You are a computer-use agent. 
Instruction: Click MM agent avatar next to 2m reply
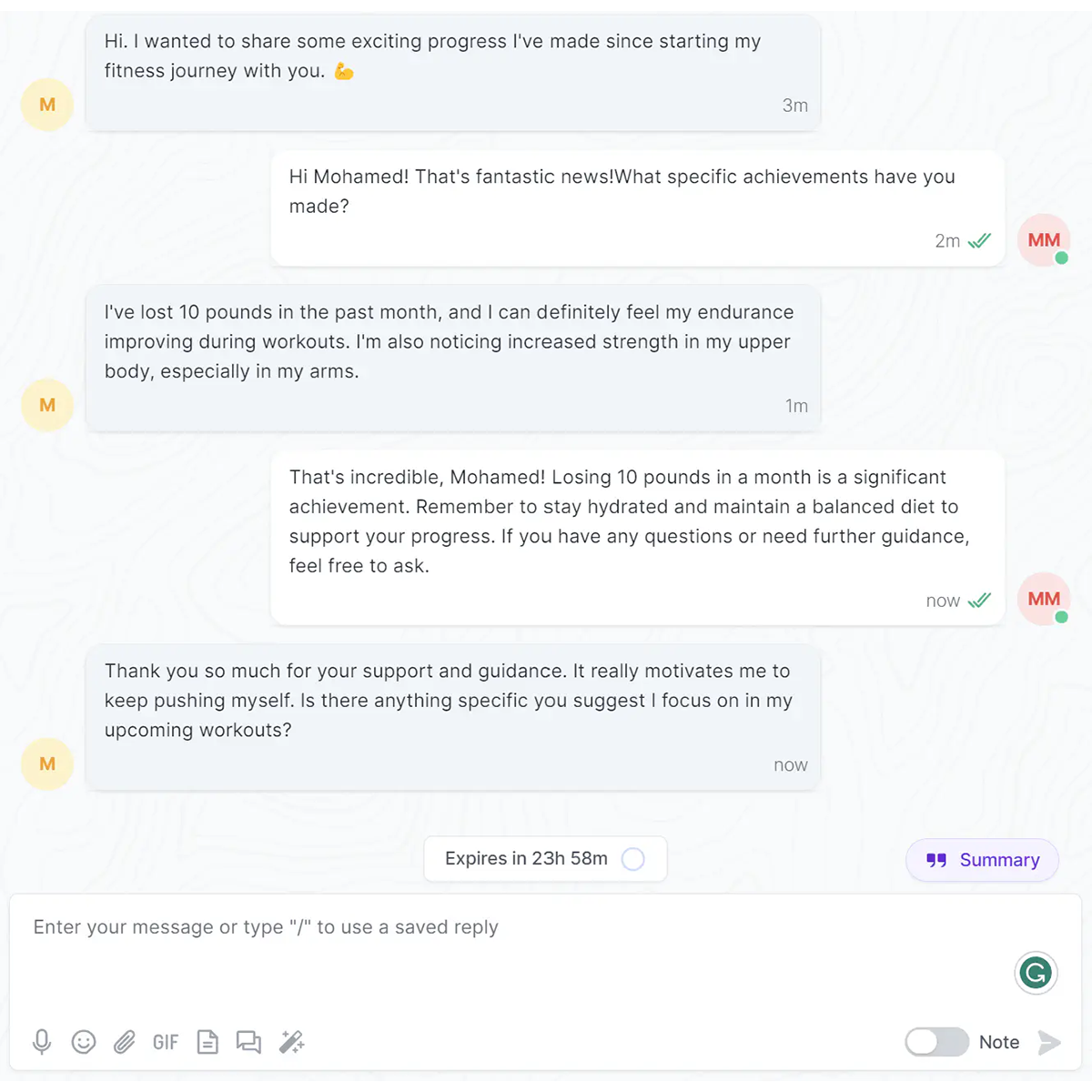1044,240
